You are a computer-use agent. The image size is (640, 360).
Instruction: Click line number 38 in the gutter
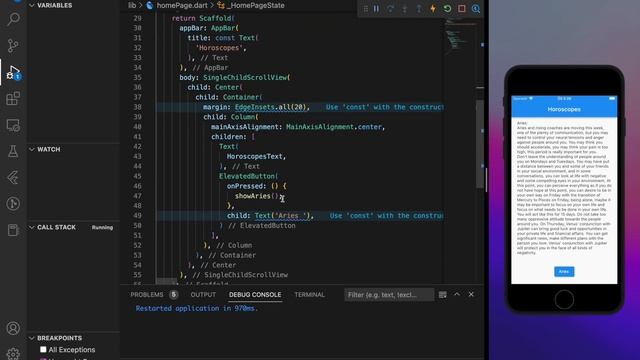[137, 107]
